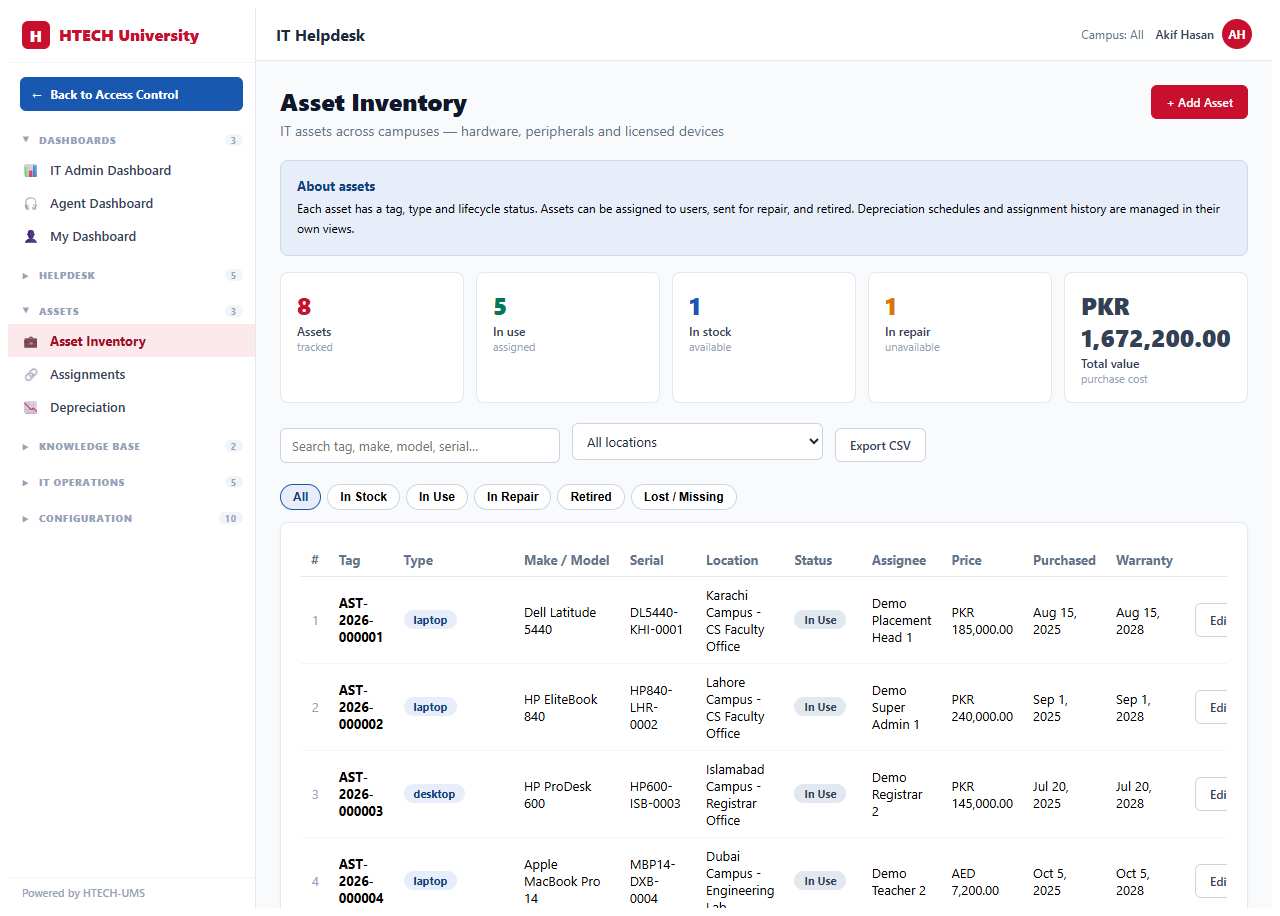Viewport: 1280px width, 916px height.
Task: Click the My Dashboard person icon
Action: pos(30,237)
